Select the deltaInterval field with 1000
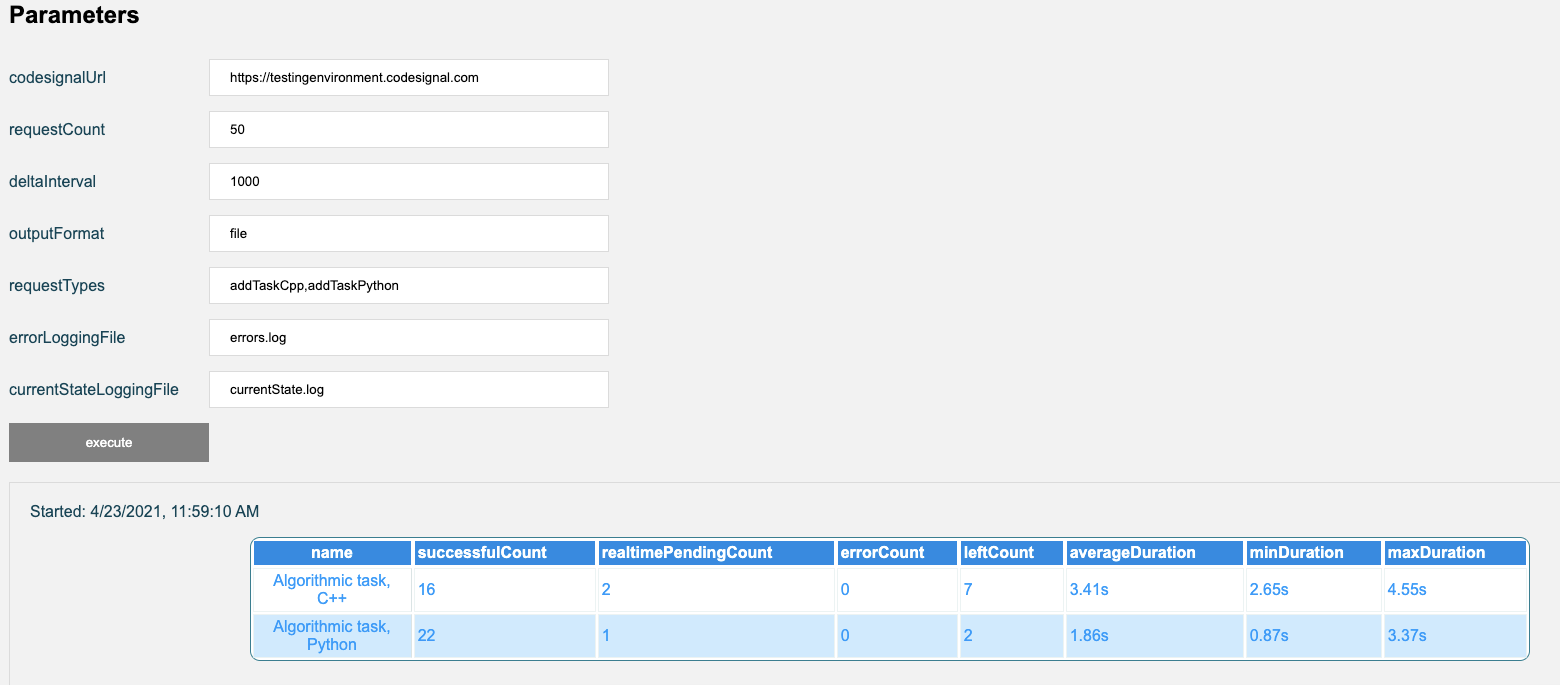Screen dimensions: 1560x685 click(409, 181)
